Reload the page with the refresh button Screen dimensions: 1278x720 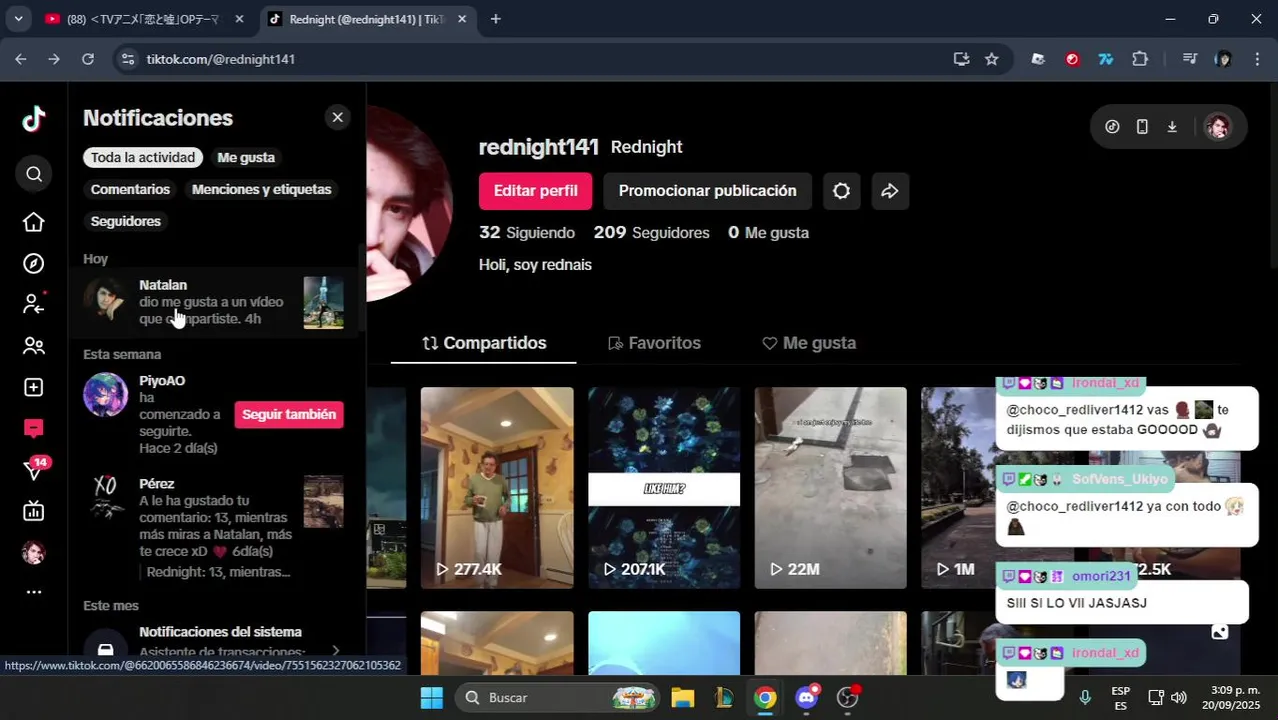(x=88, y=59)
